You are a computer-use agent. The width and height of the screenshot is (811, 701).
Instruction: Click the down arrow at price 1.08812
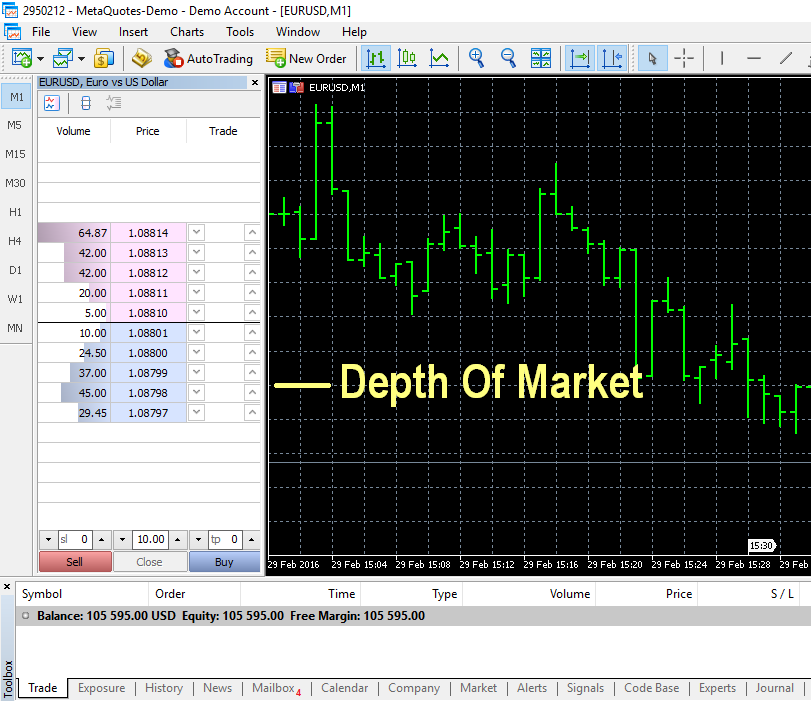[197, 272]
